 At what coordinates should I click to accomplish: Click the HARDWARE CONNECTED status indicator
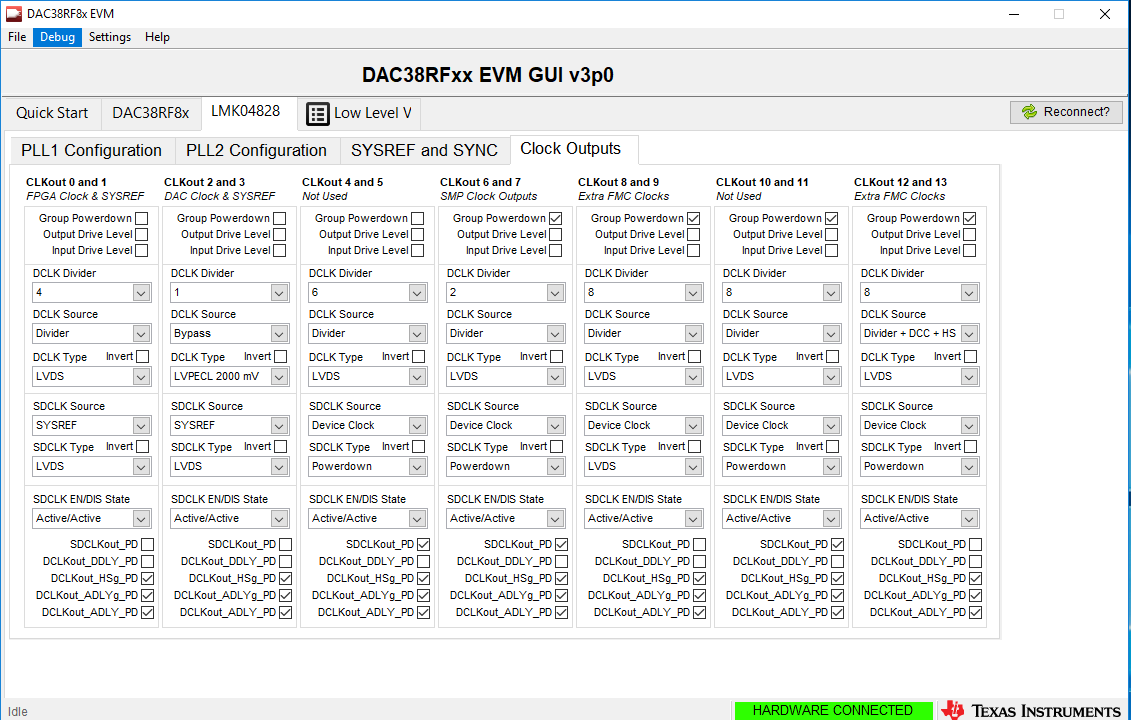click(x=832, y=711)
